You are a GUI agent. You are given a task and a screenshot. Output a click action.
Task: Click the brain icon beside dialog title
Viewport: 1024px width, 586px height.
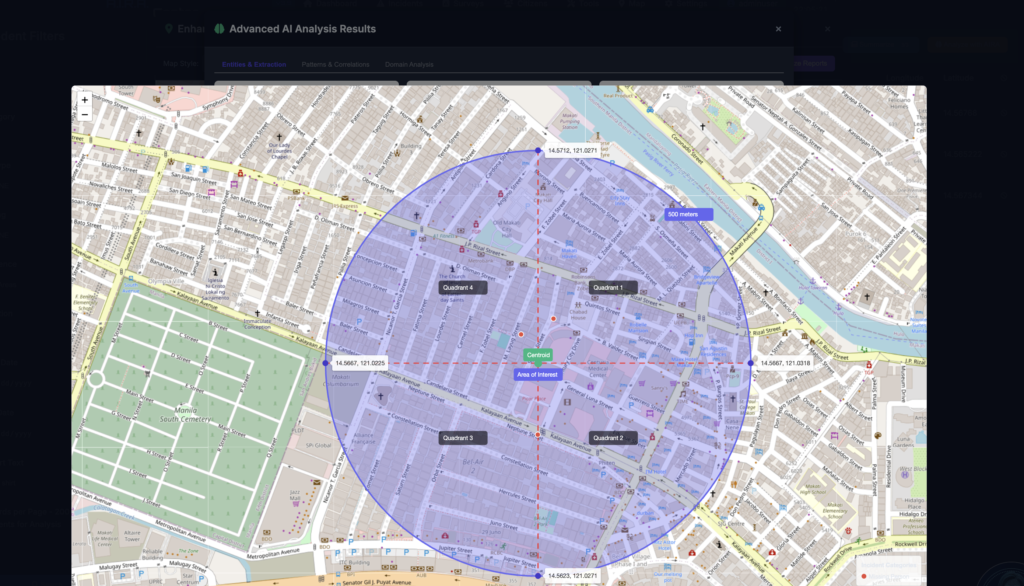point(219,29)
